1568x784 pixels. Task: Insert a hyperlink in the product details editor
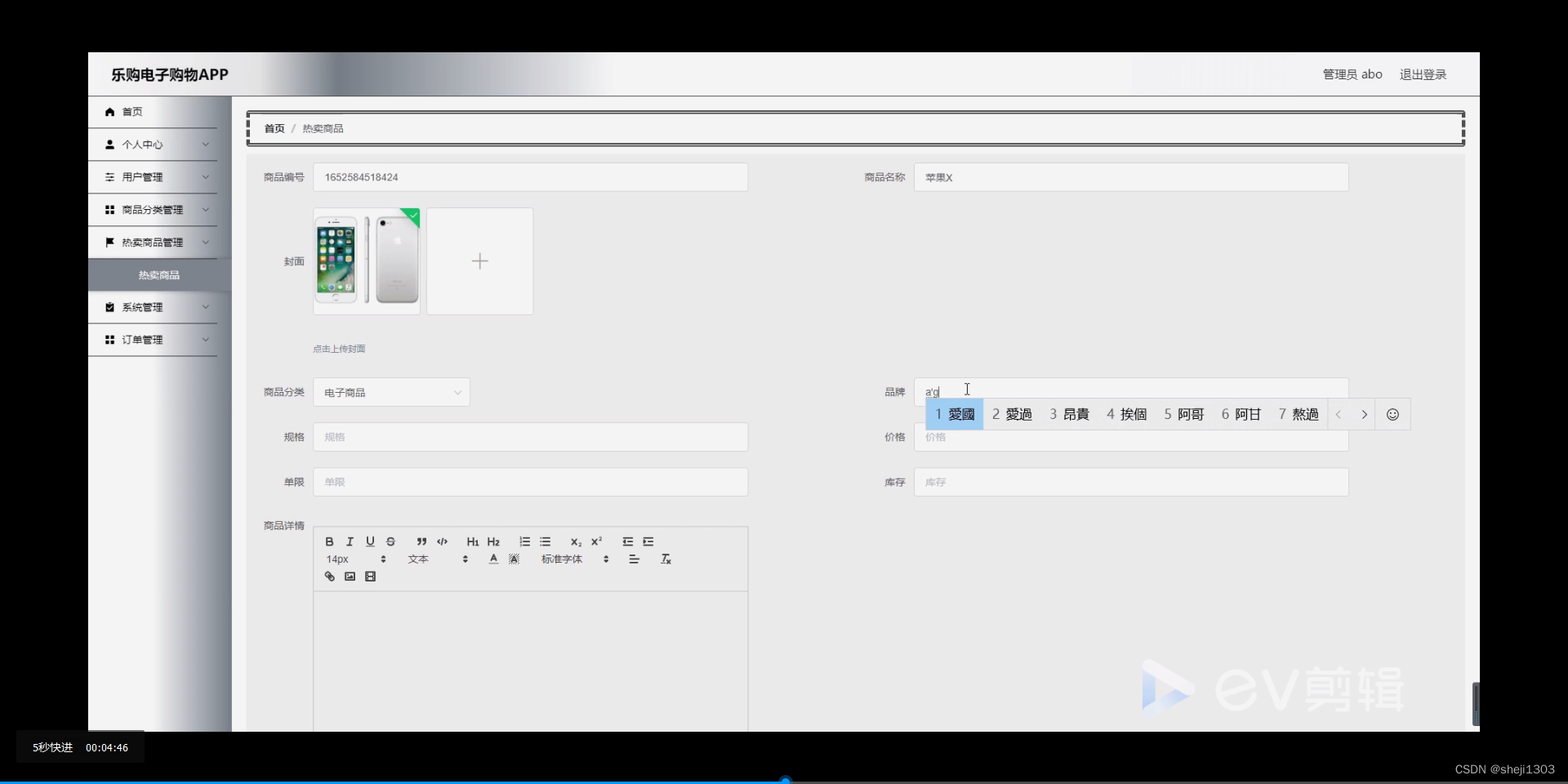(x=329, y=577)
